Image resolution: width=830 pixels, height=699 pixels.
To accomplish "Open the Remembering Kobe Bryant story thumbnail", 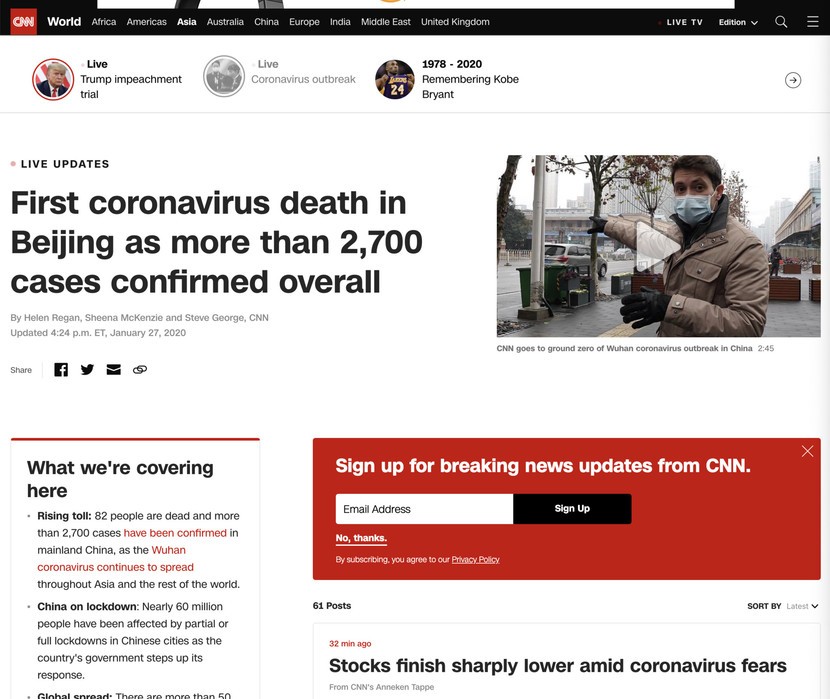I will tap(394, 79).
